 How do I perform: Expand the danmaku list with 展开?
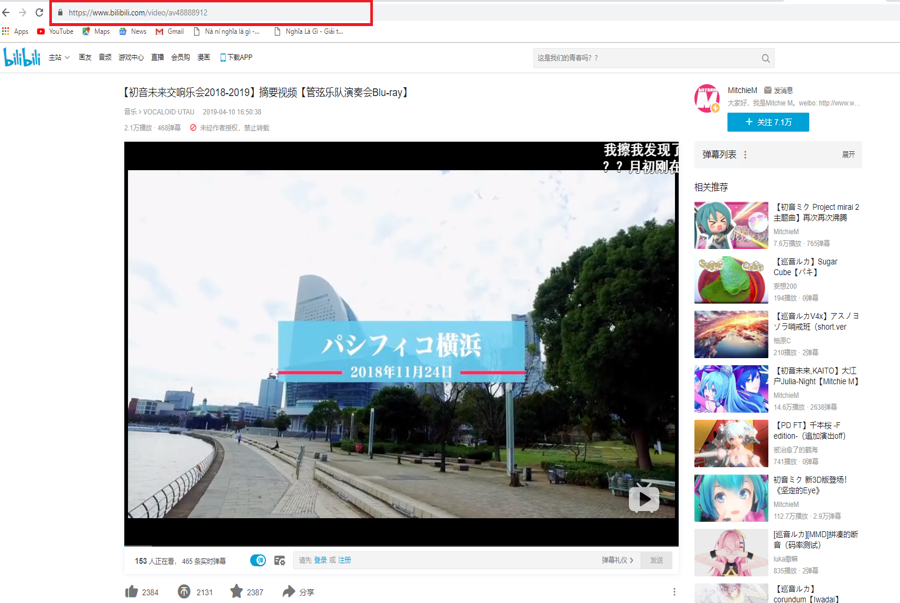(848, 155)
